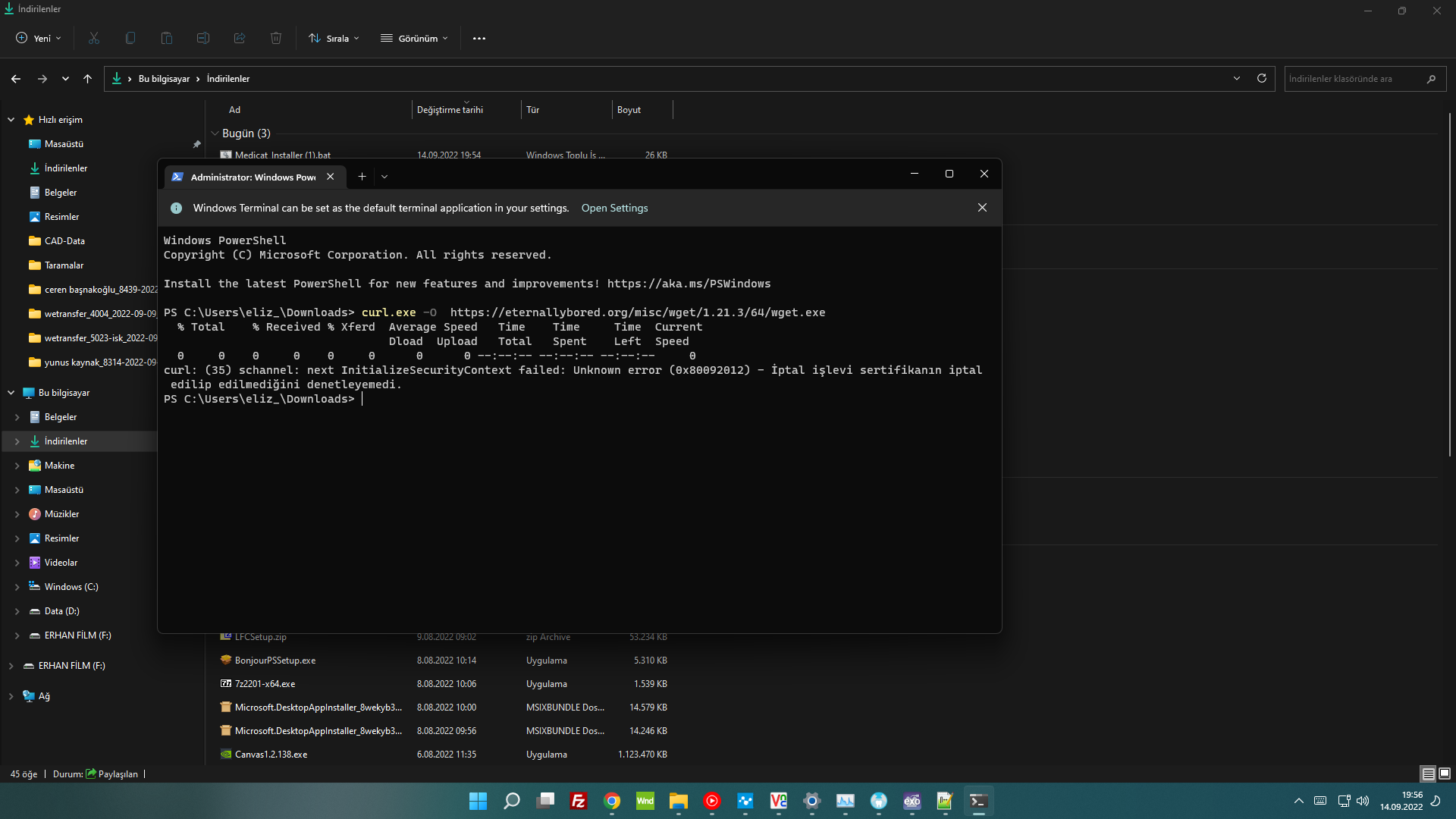Click the Delete trash icon in the toolbar
Image resolution: width=1456 pixels, height=819 pixels.
click(275, 38)
